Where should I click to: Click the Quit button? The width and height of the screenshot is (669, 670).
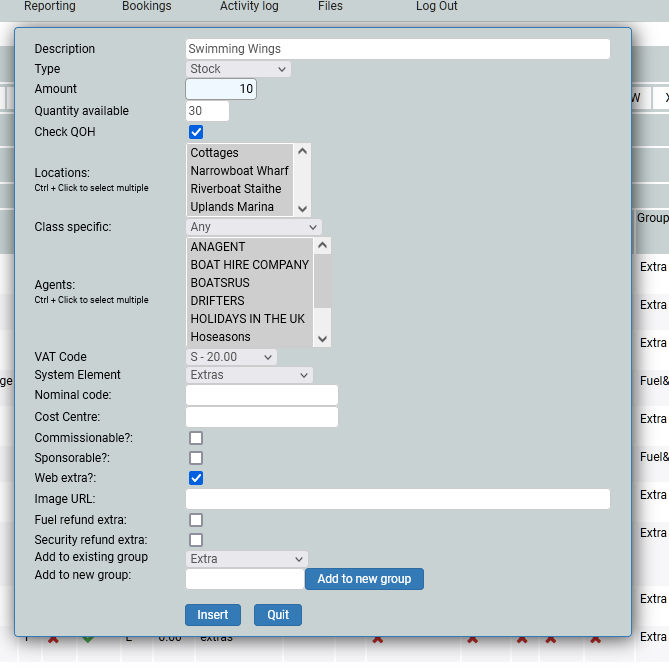coord(278,615)
